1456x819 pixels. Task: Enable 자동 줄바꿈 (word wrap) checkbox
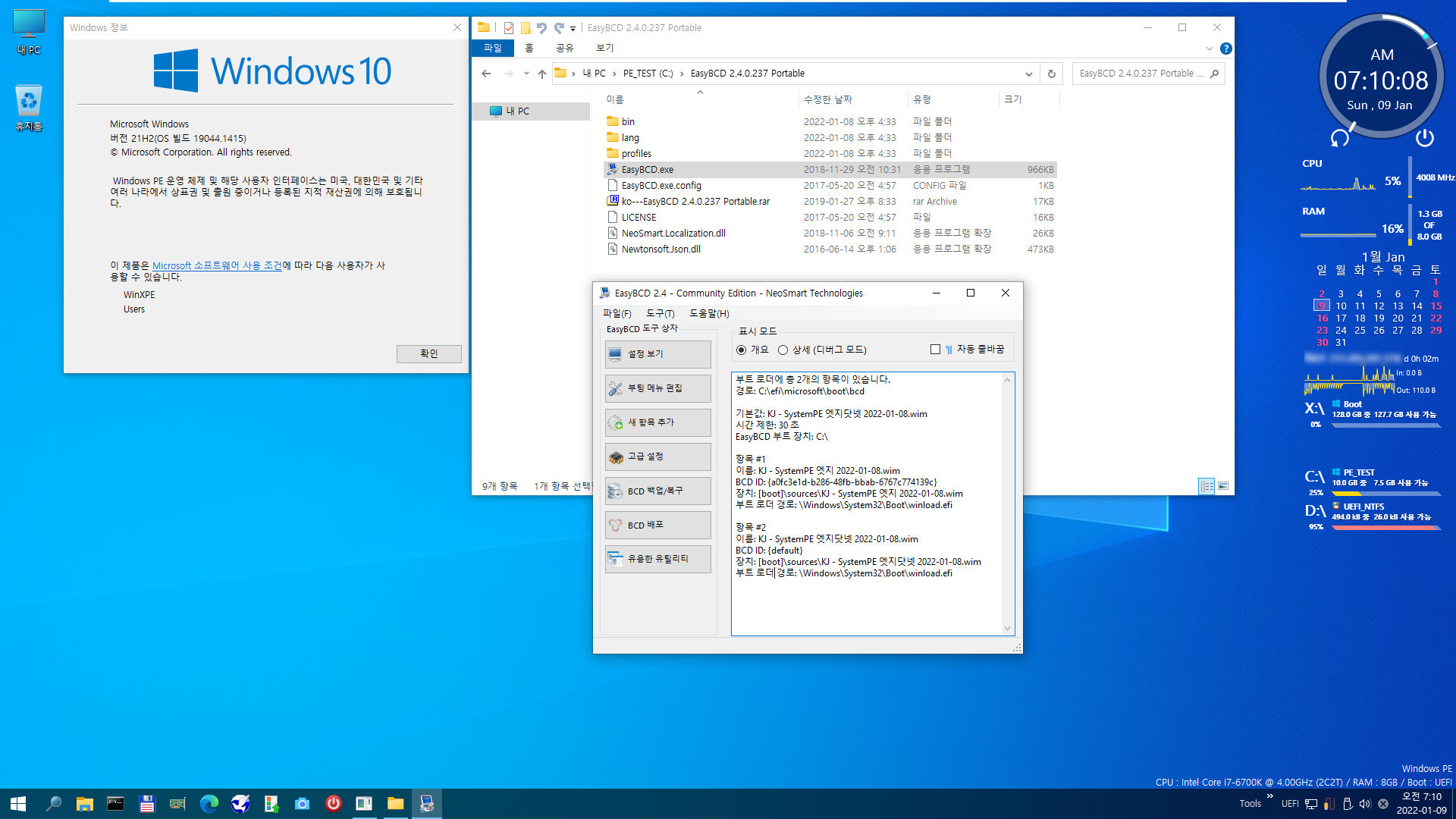[935, 350]
